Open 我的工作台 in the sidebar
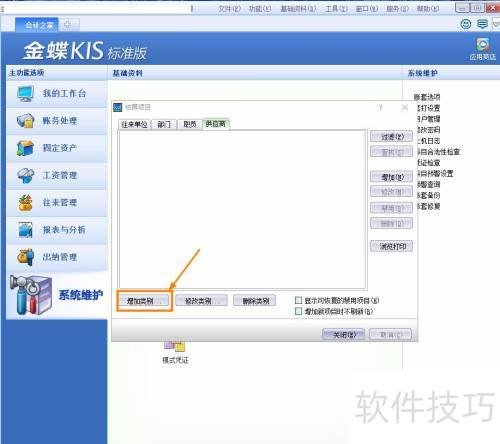Screen dimensions: 500x444 57,94
